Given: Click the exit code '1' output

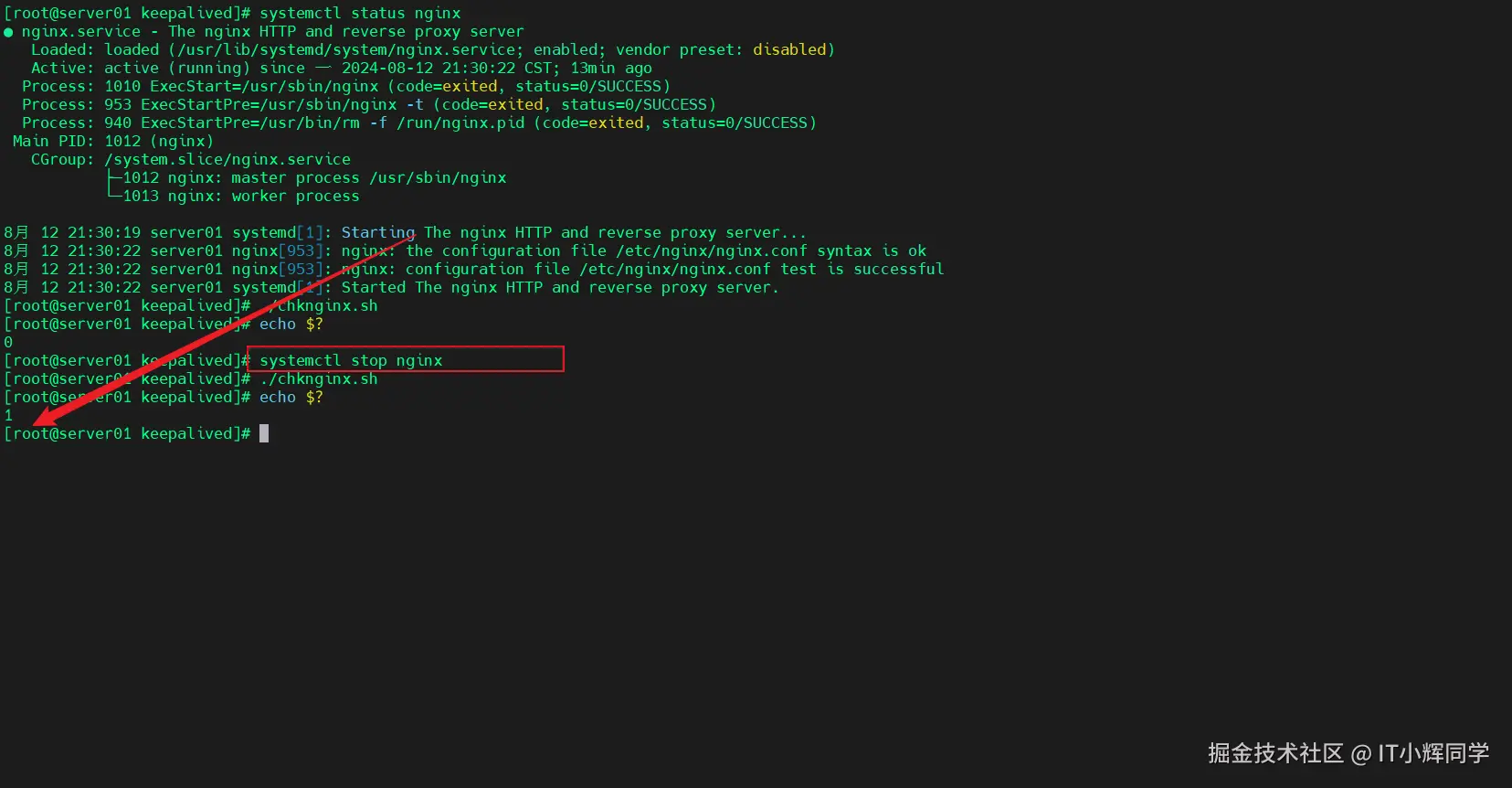Looking at the screenshot, I should coord(8,416).
